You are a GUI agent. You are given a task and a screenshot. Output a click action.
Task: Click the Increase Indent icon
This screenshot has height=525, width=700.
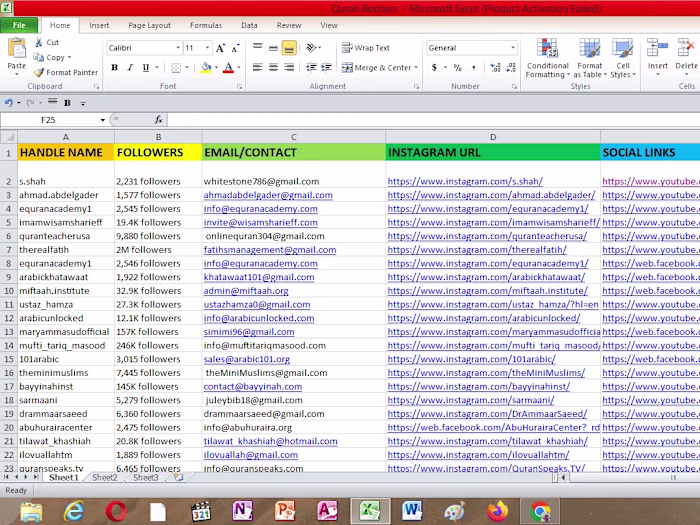coord(326,67)
